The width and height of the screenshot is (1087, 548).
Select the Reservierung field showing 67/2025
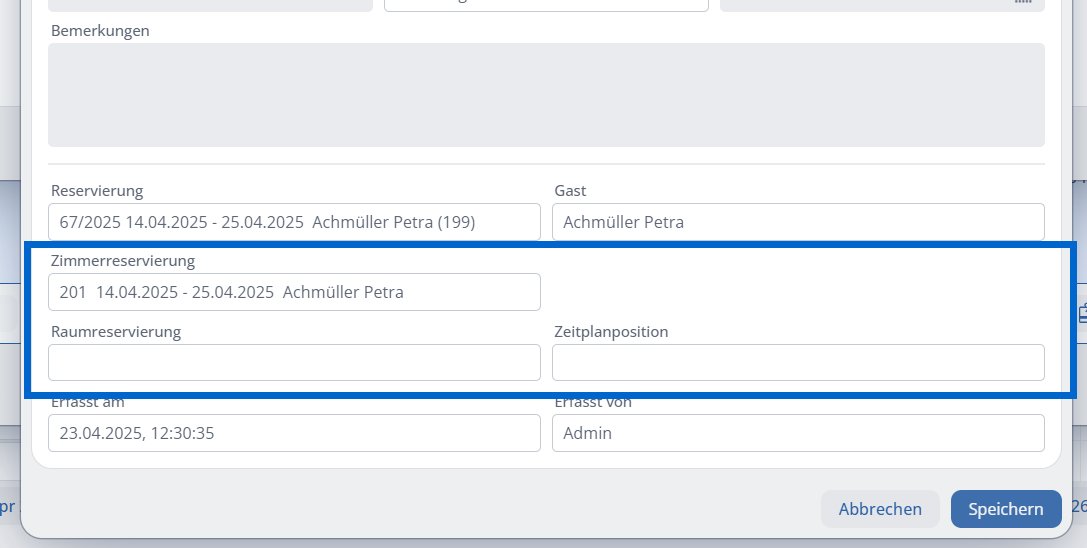(x=294, y=222)
